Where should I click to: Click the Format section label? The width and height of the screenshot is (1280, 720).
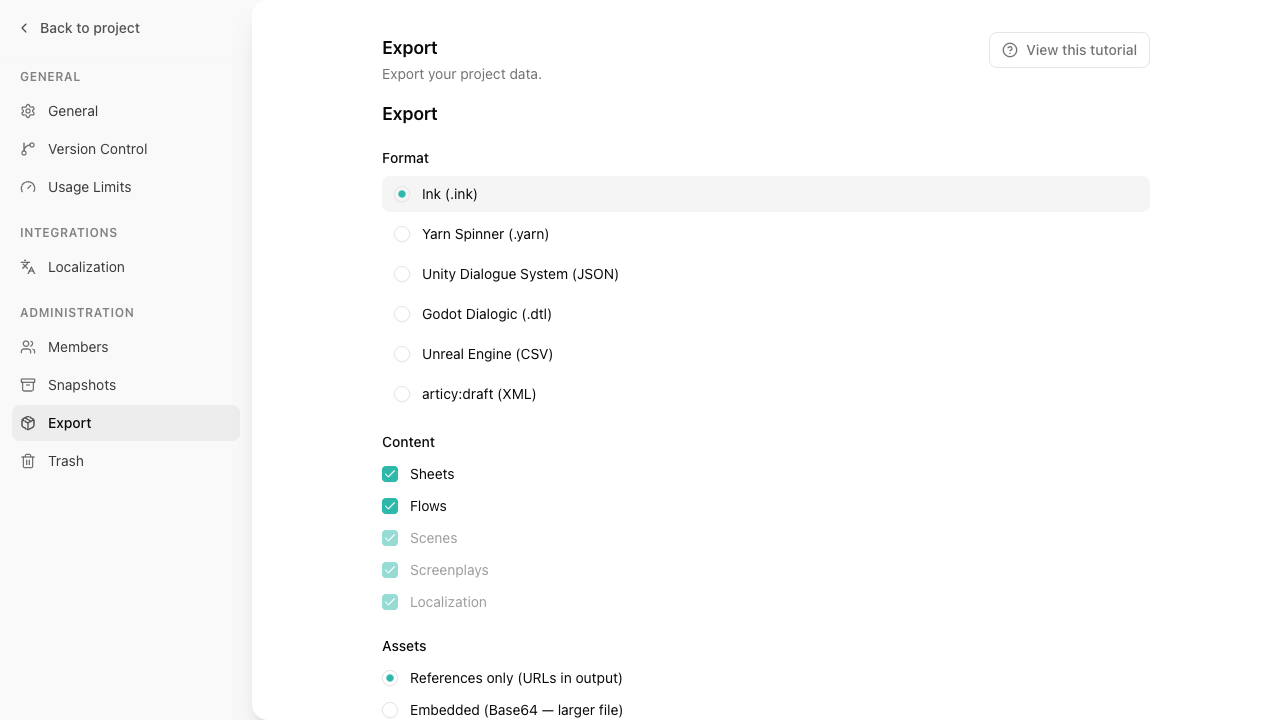pos(405,158)
